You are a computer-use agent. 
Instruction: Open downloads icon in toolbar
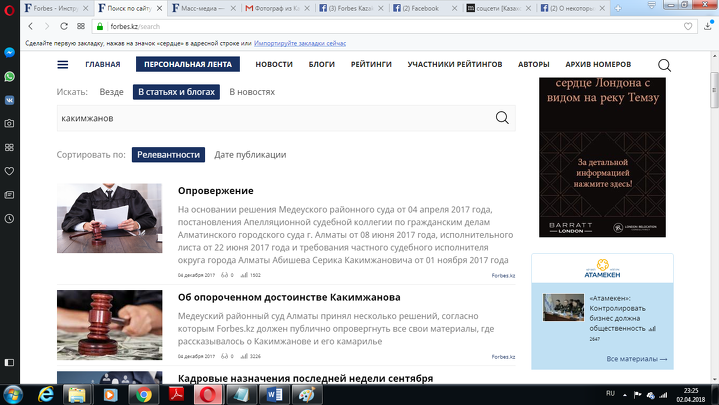click(708, 27)
